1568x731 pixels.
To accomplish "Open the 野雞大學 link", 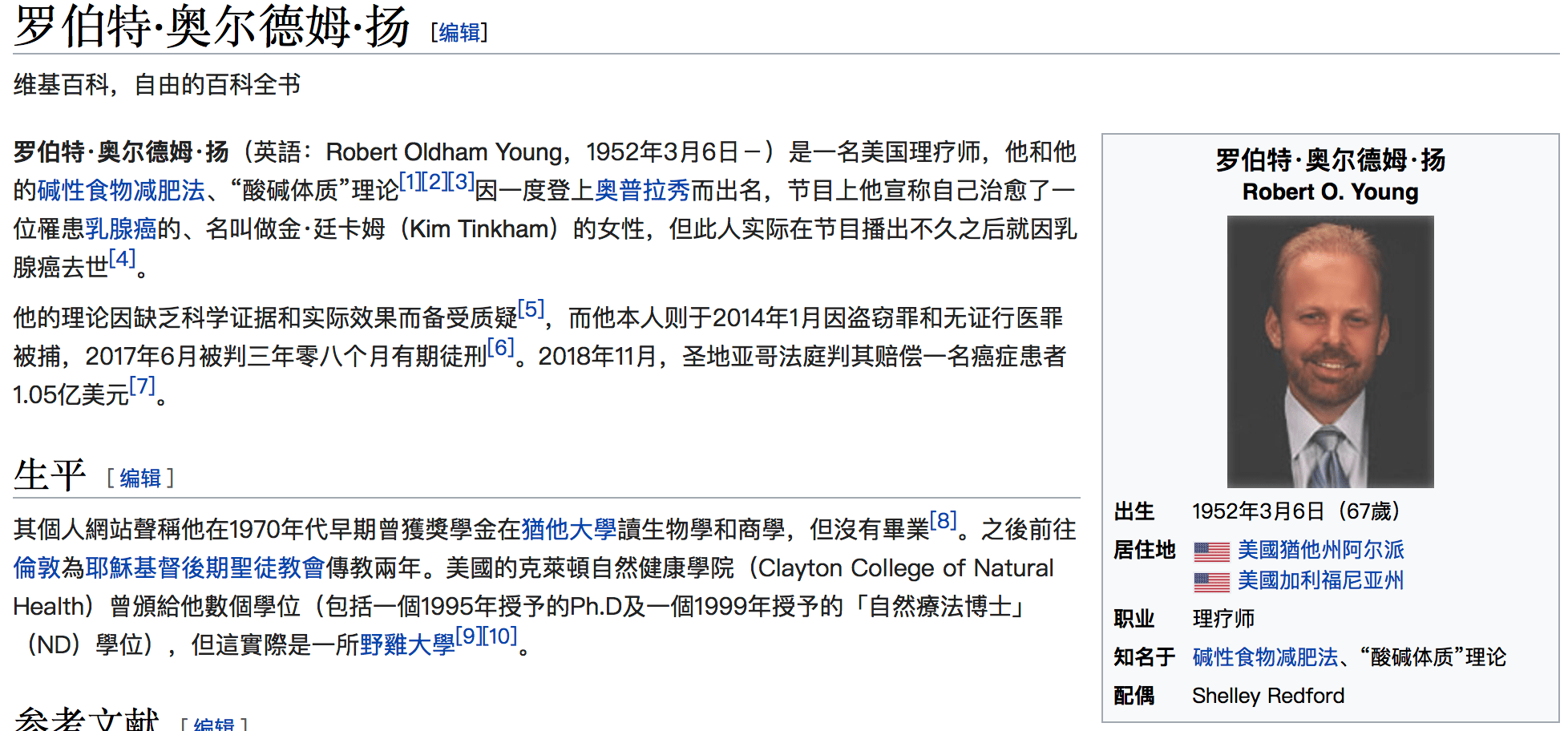I will coord(407,645).
